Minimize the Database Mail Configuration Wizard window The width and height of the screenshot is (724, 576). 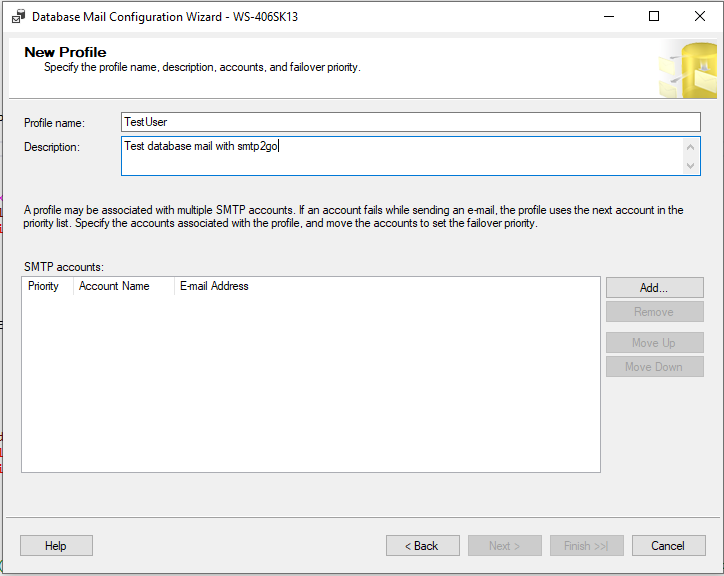click(609, 17)
